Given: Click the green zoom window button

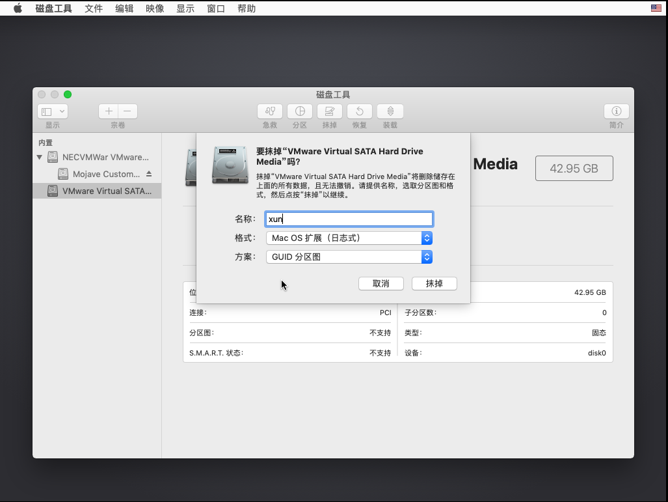Looking at the screenshot, I should [68, 94].
